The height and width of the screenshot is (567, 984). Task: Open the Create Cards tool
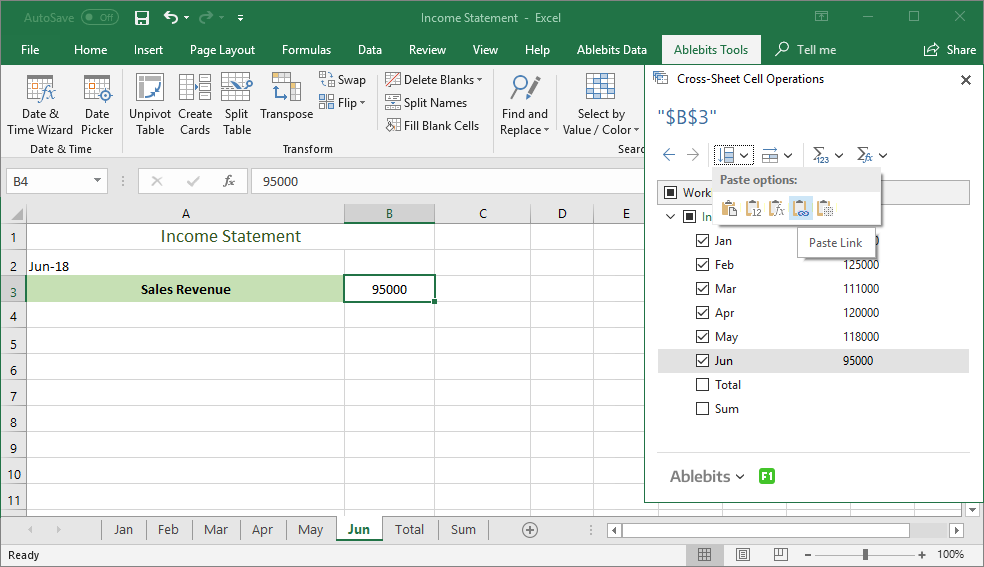point(195,104)
